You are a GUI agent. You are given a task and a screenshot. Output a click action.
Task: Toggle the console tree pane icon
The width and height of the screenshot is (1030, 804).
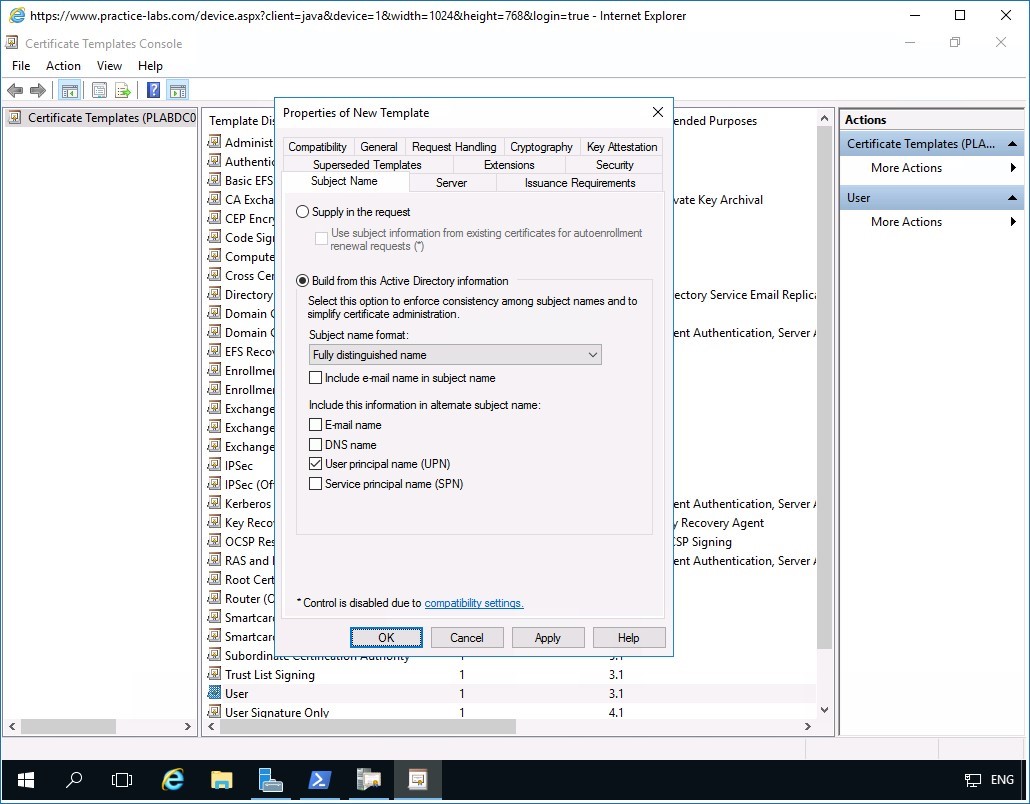pyautogui.click(x=69, y=90)
